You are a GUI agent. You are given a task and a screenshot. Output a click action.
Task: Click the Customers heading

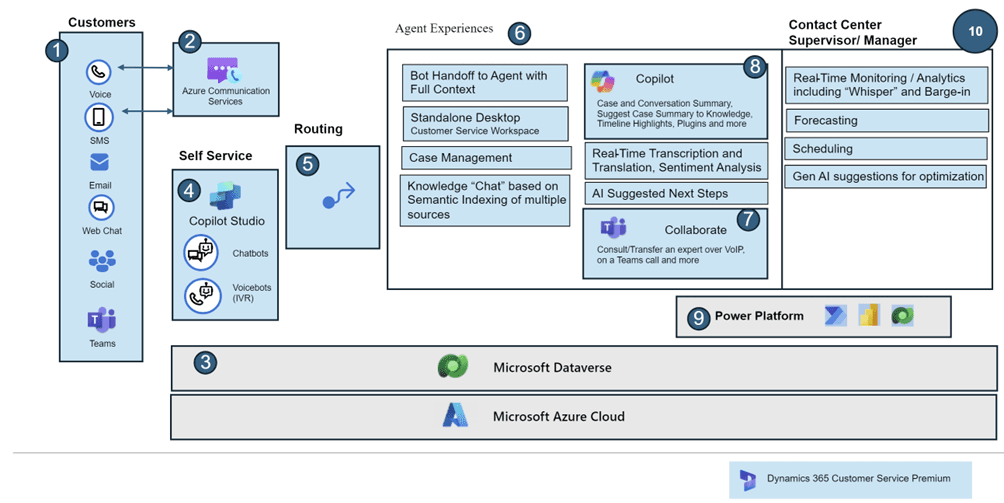pos(102,22)
